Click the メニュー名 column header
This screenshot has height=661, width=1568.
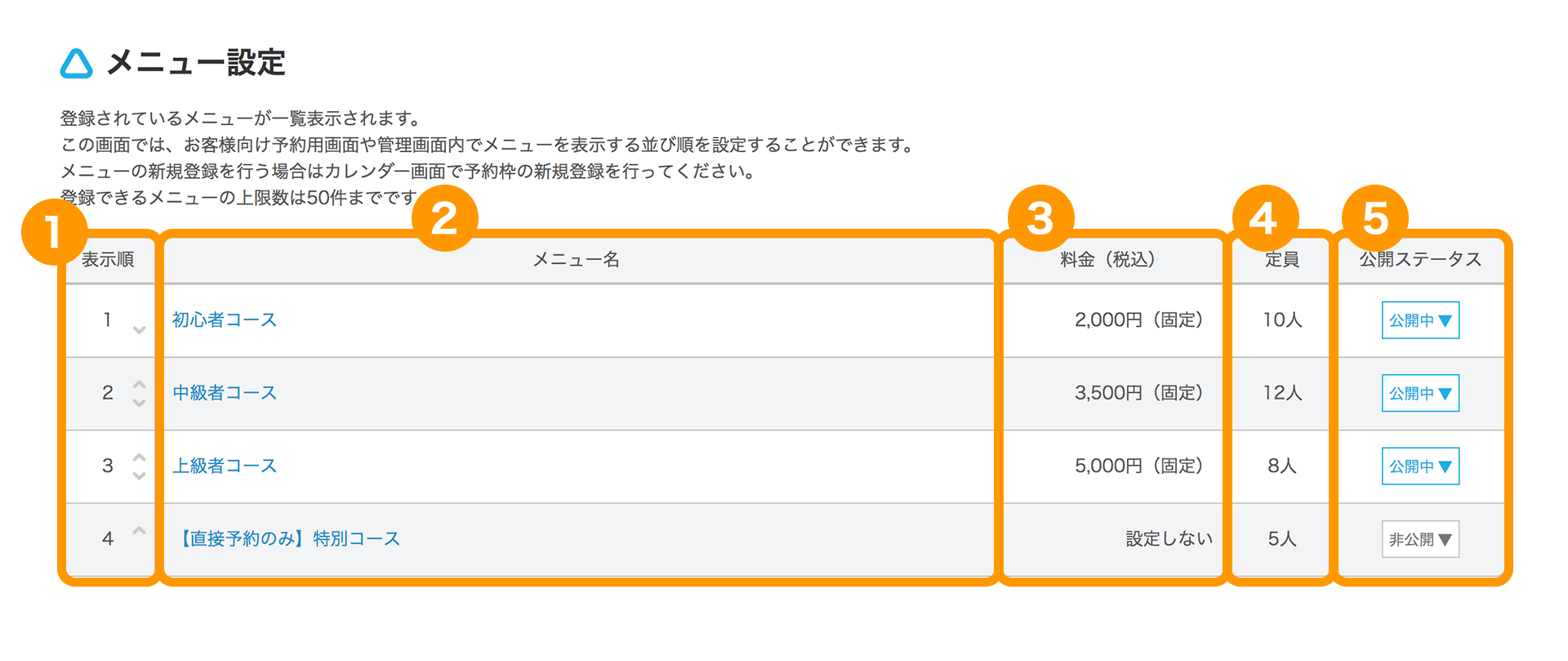(x=577, y=260)
